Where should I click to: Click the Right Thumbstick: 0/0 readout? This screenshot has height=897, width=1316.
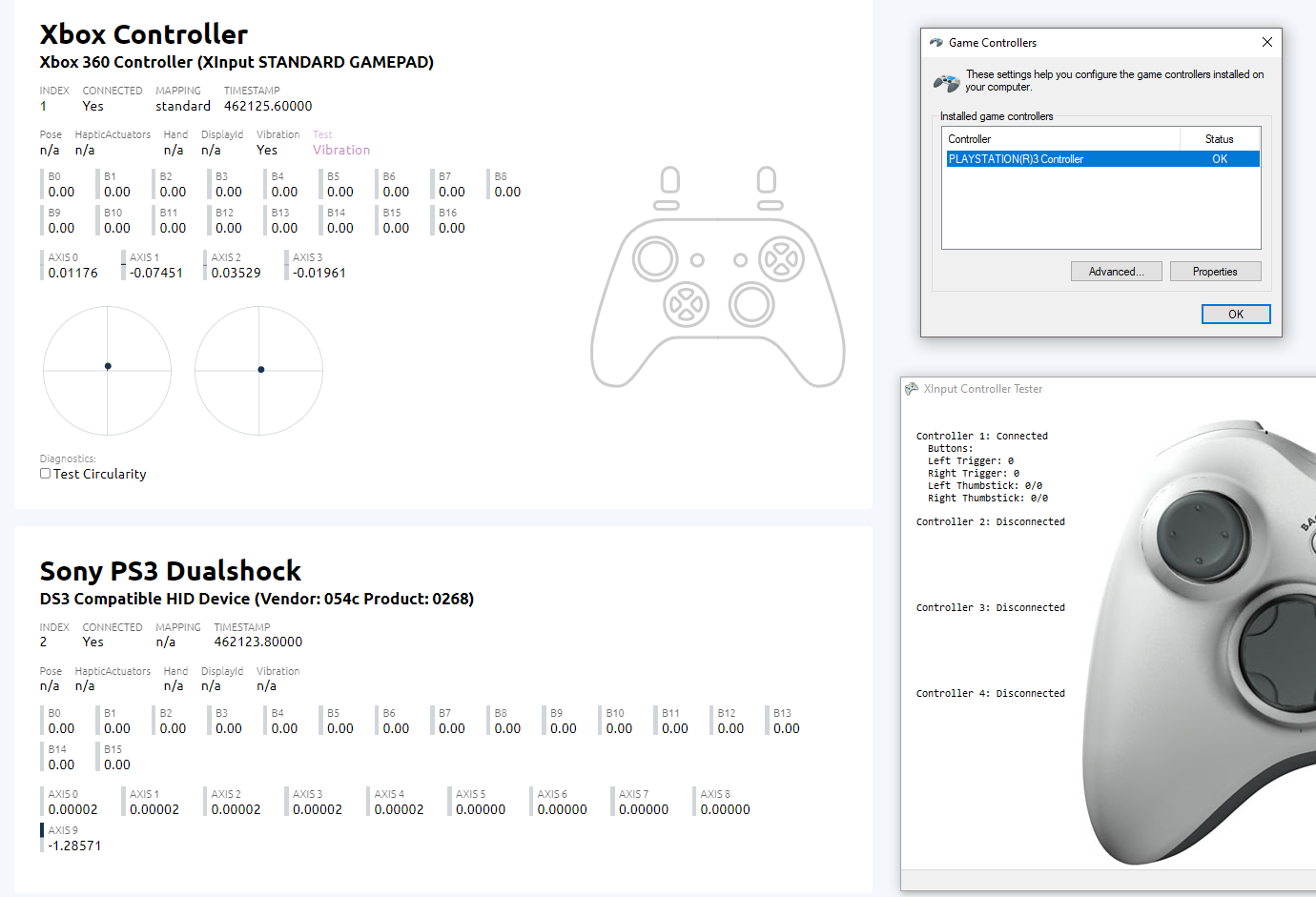coord(988,498)
